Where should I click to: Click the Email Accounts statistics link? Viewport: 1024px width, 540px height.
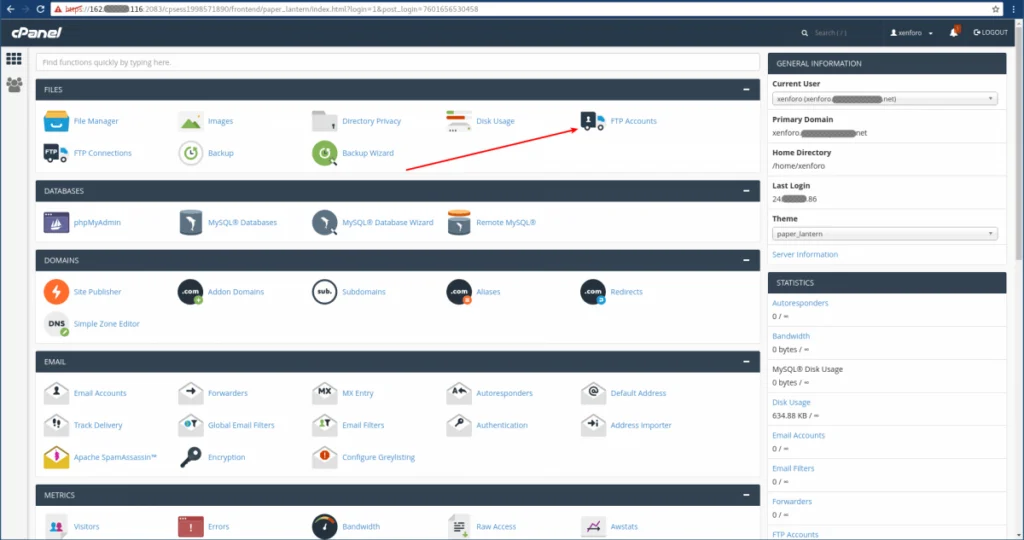click(798, 436)
